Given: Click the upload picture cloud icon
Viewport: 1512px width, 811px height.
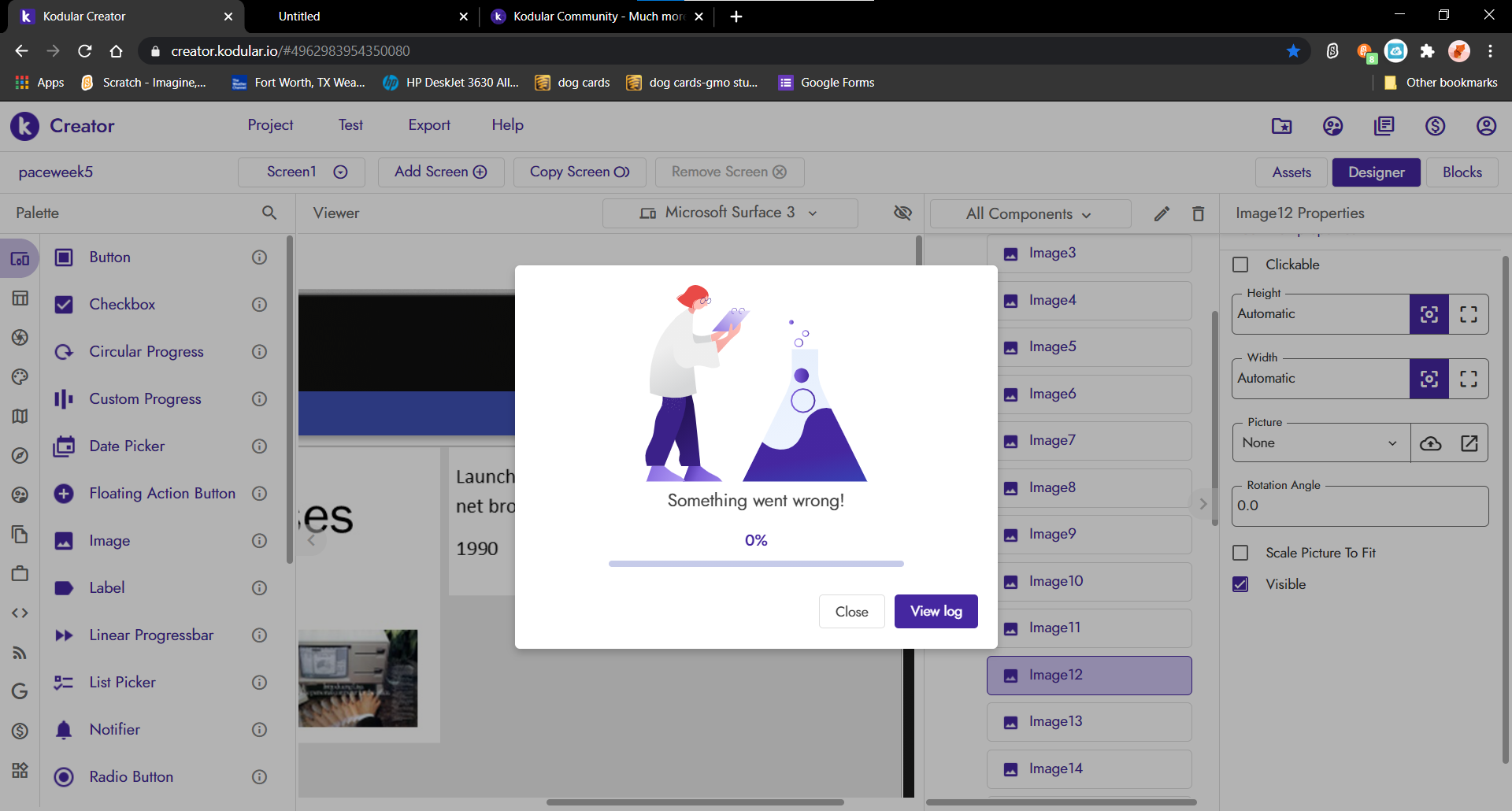Looking at the screenshot, I should [x=1430, y=443].
